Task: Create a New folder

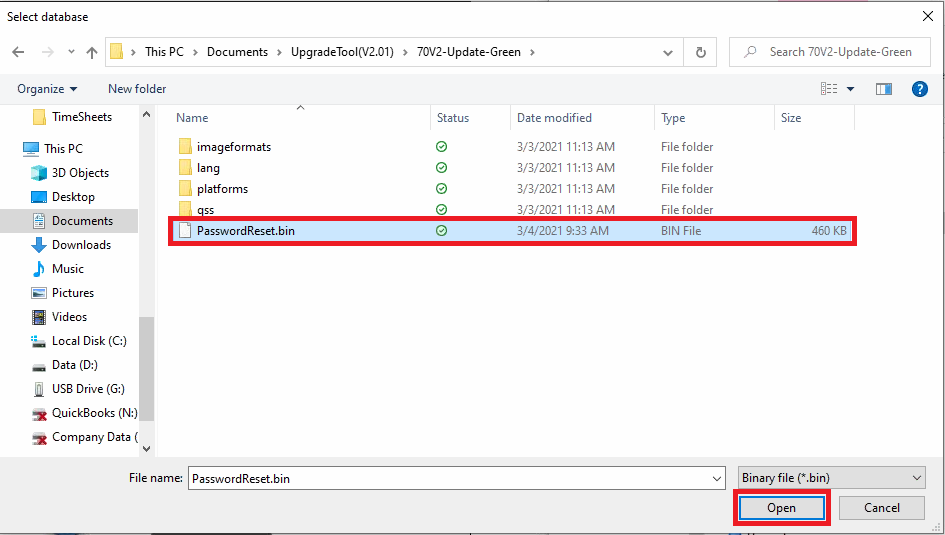Action: pyautogui.click(x=137, y=89)
